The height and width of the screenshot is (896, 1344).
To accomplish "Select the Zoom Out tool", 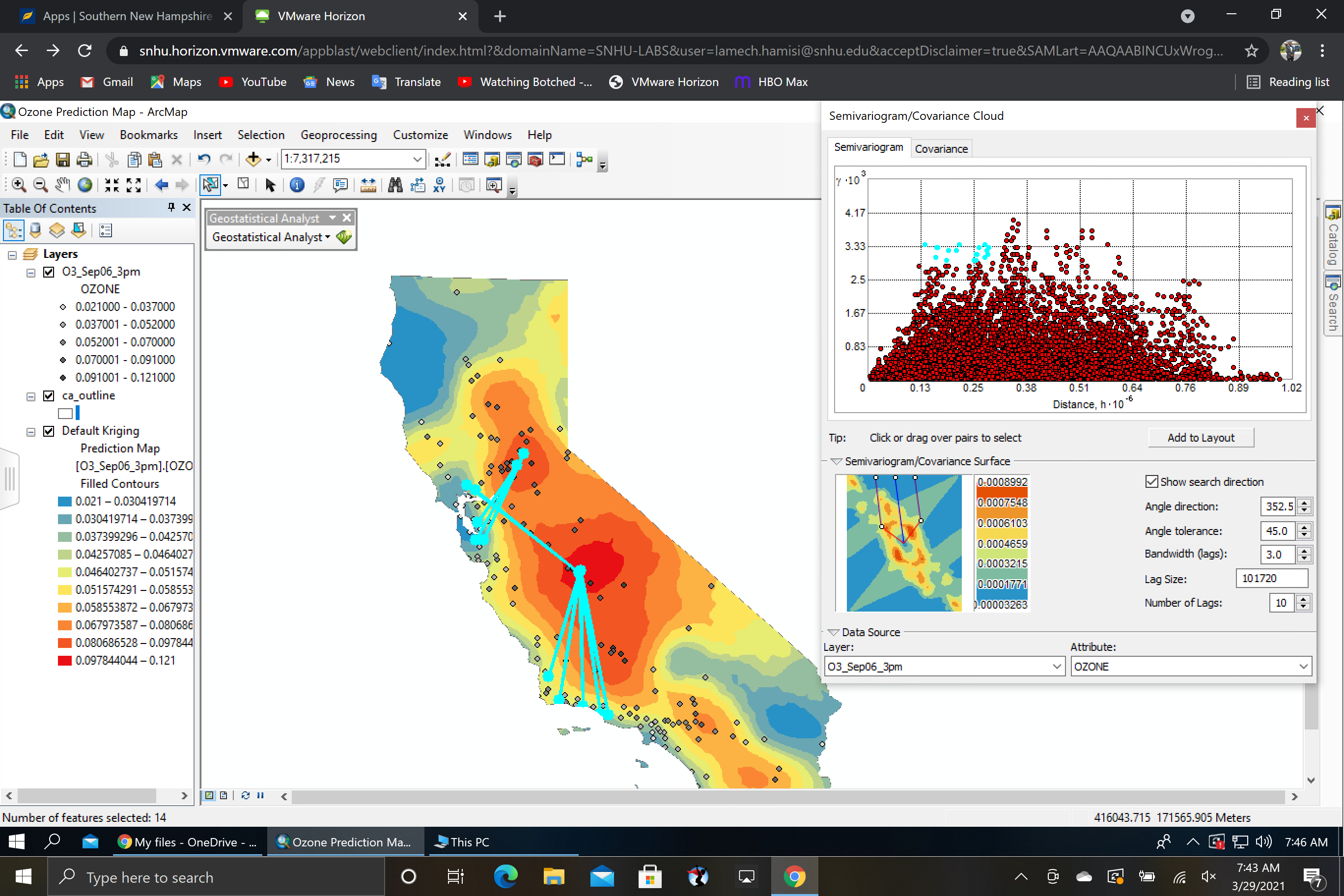I will 41,185.
